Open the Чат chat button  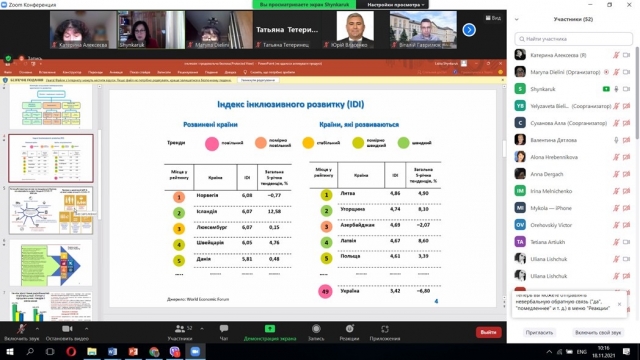click(224, 332)
